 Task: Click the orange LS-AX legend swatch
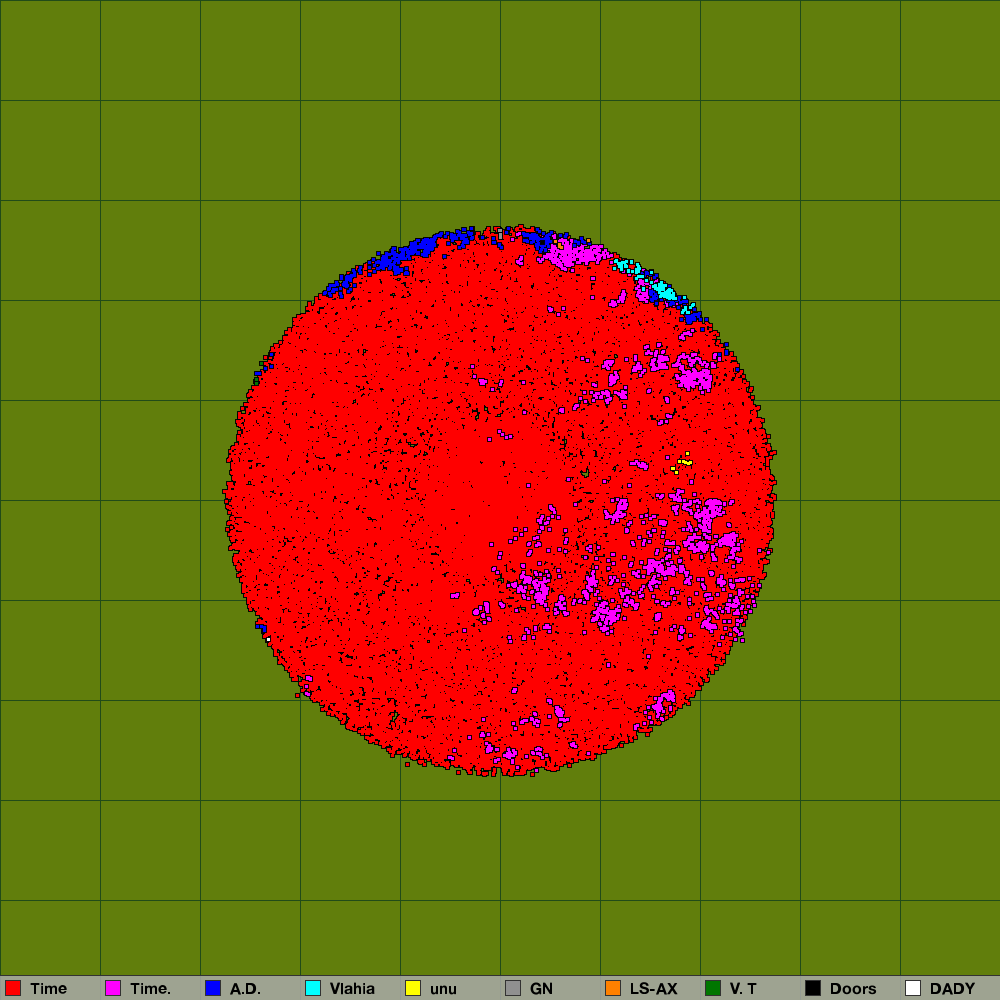pos(613,988)
